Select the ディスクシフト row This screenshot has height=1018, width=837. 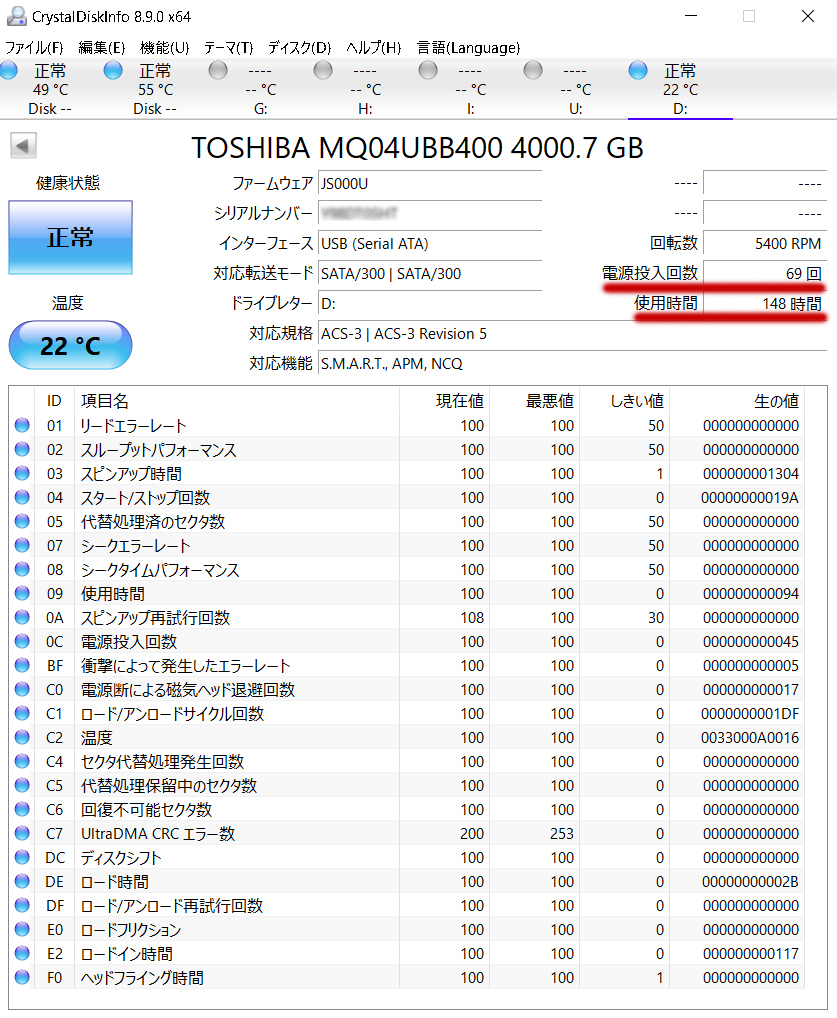tap(407, 858)
